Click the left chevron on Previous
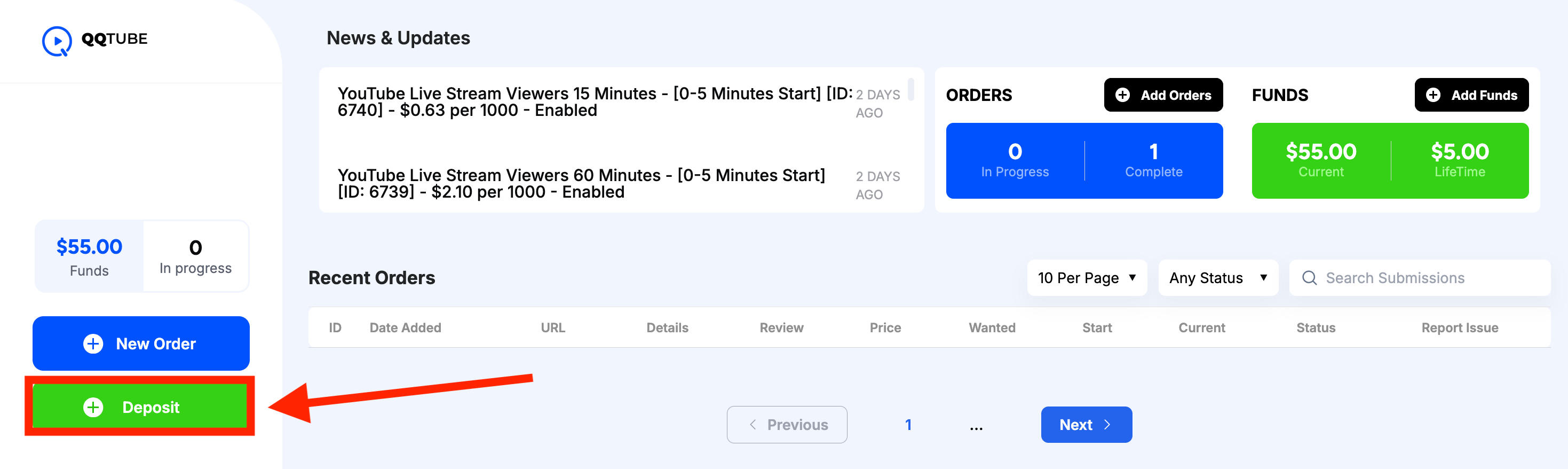Image resolution: width=1568 pixels, height=469 pixels. click(x=753, y=425)
